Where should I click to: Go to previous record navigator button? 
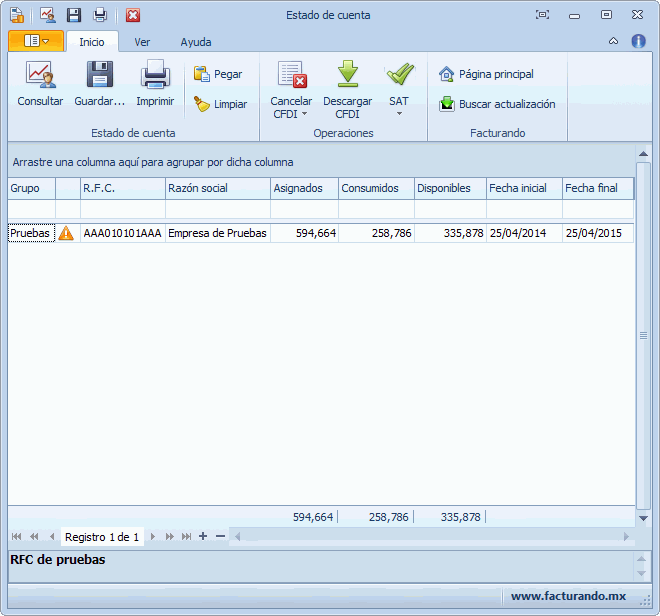pos(52,536)
